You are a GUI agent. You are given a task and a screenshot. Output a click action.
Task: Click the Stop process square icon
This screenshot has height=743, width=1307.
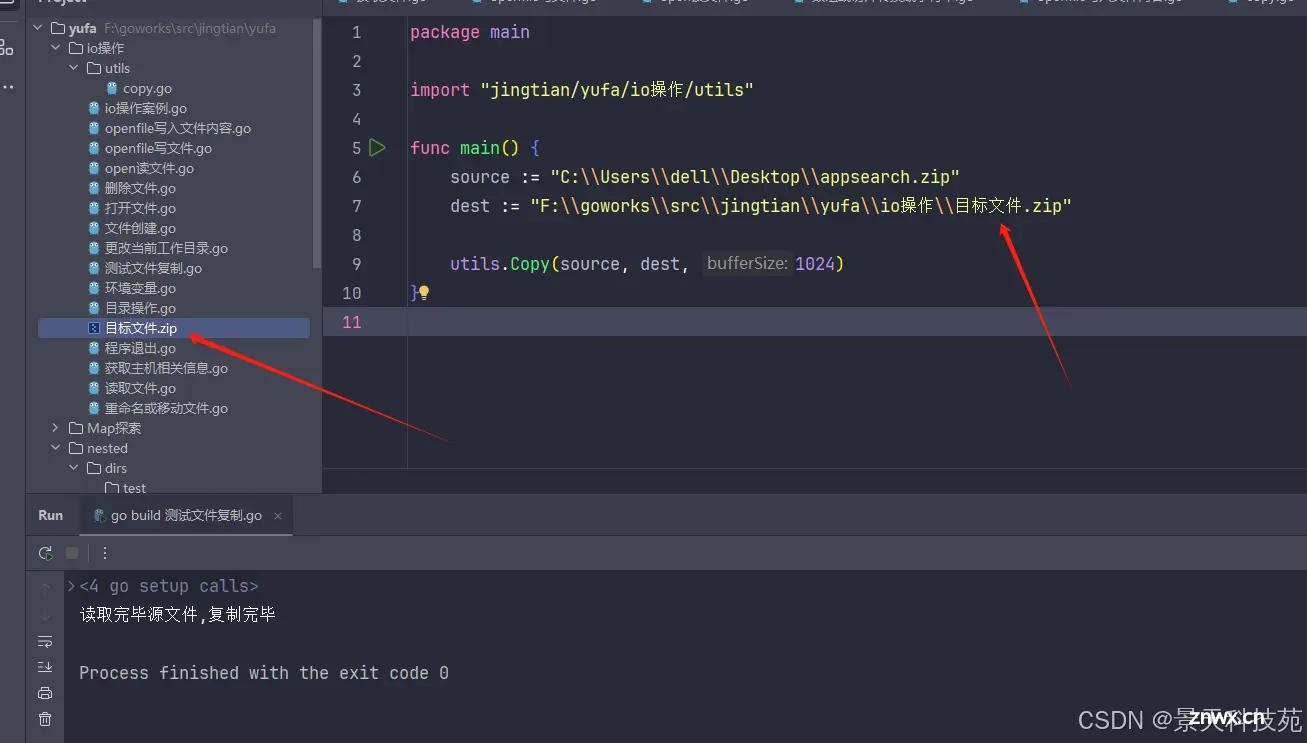click(72, 553)
